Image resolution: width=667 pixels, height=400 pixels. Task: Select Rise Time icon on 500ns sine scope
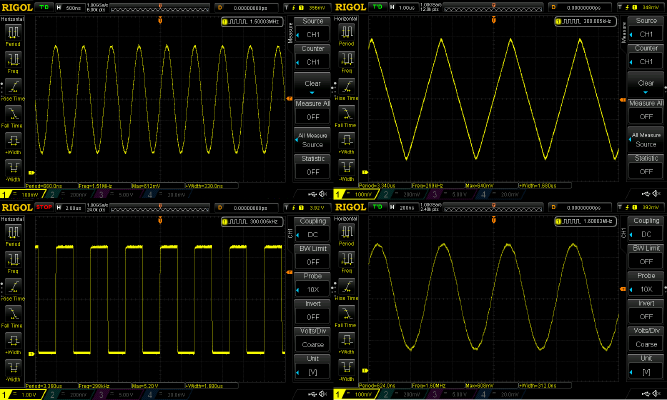click(13, 87)
